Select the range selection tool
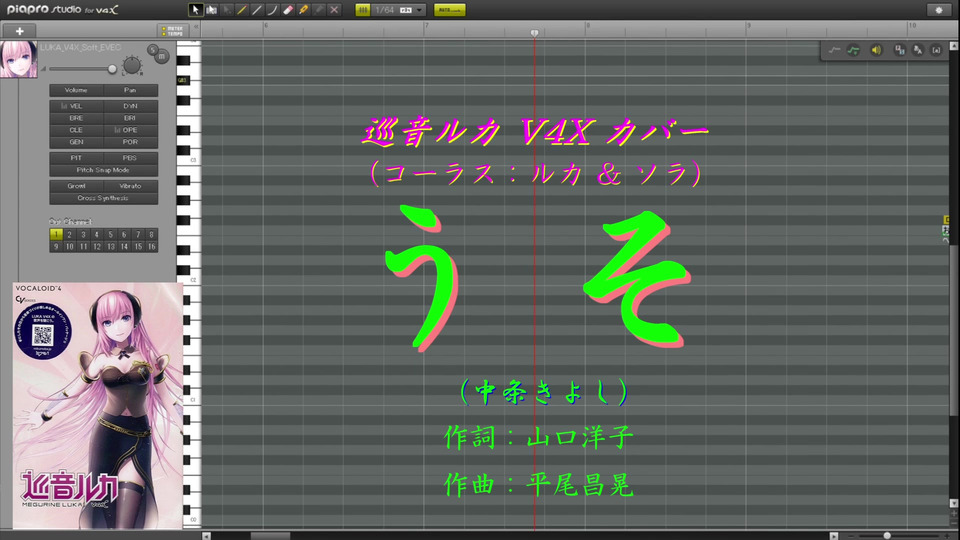The width and height of the screenshot is (960, 540). (x=211, y=10)
